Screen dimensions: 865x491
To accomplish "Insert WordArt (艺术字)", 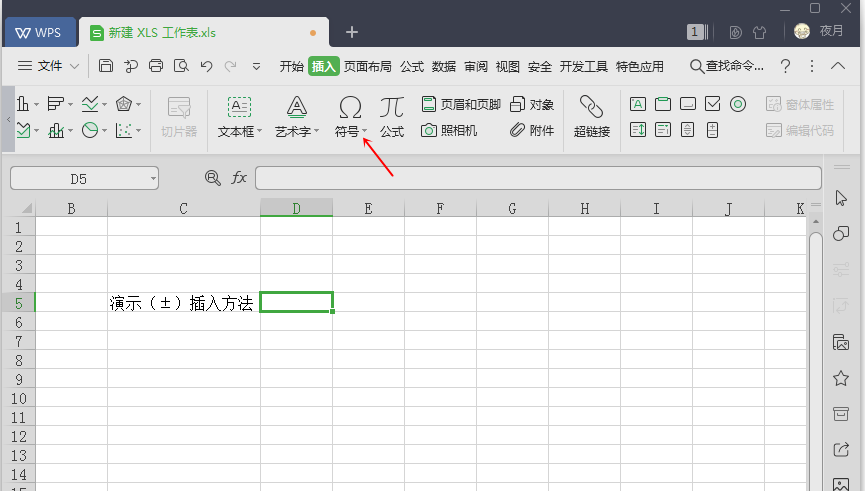I will pyautogui.click(x=297, y=116).
